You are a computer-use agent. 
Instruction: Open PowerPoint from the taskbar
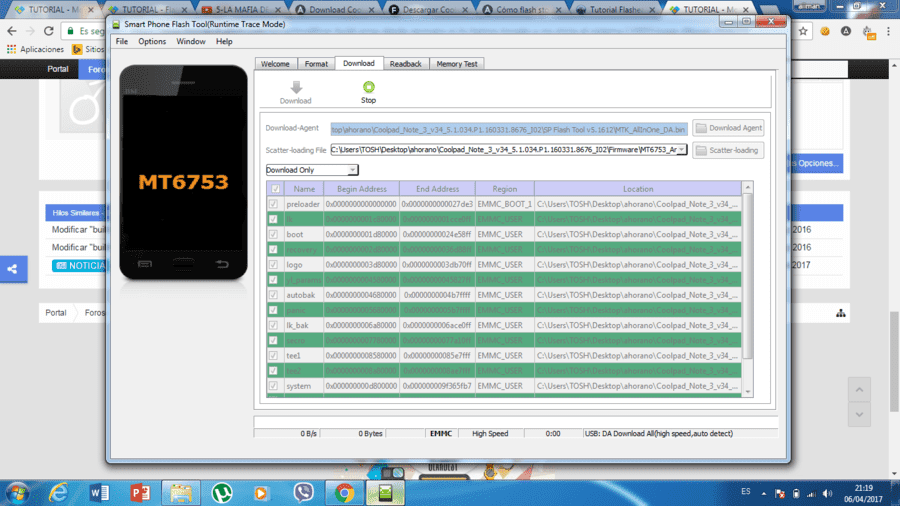click(140, 493)
